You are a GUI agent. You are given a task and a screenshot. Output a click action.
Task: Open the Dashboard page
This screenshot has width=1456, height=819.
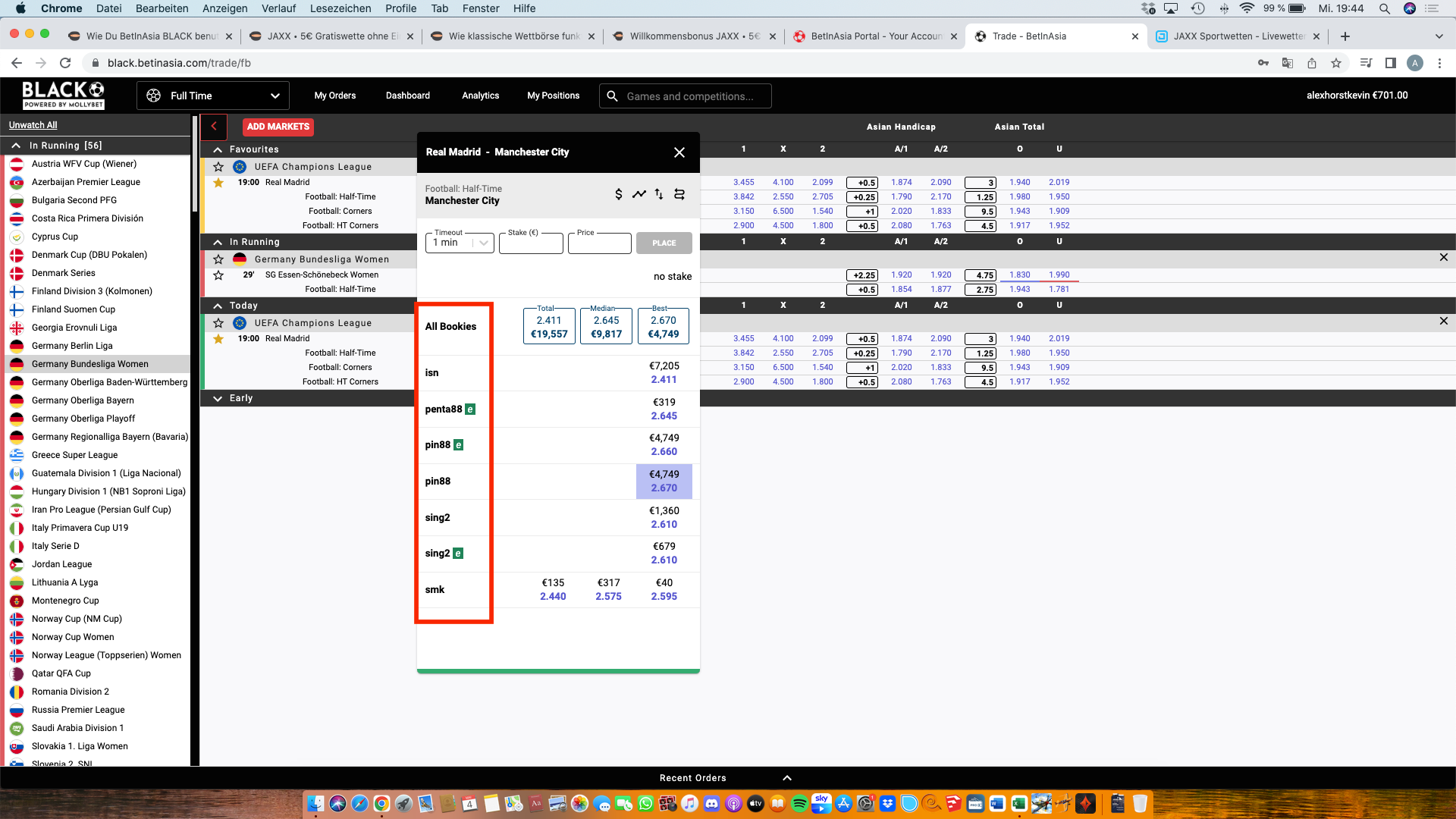[x=408, y=96]
